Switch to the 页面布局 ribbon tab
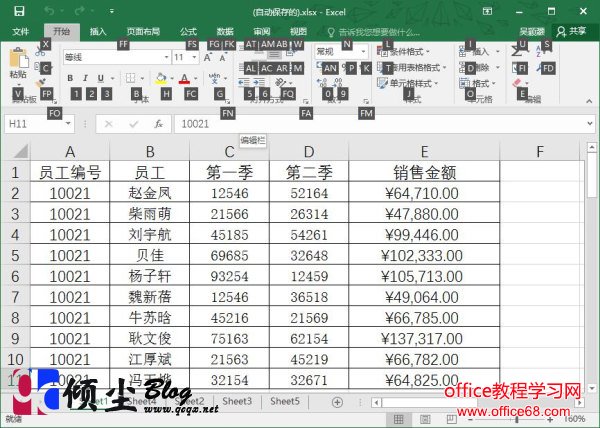Screen dimensions: 600x428 tap(143, 32)
